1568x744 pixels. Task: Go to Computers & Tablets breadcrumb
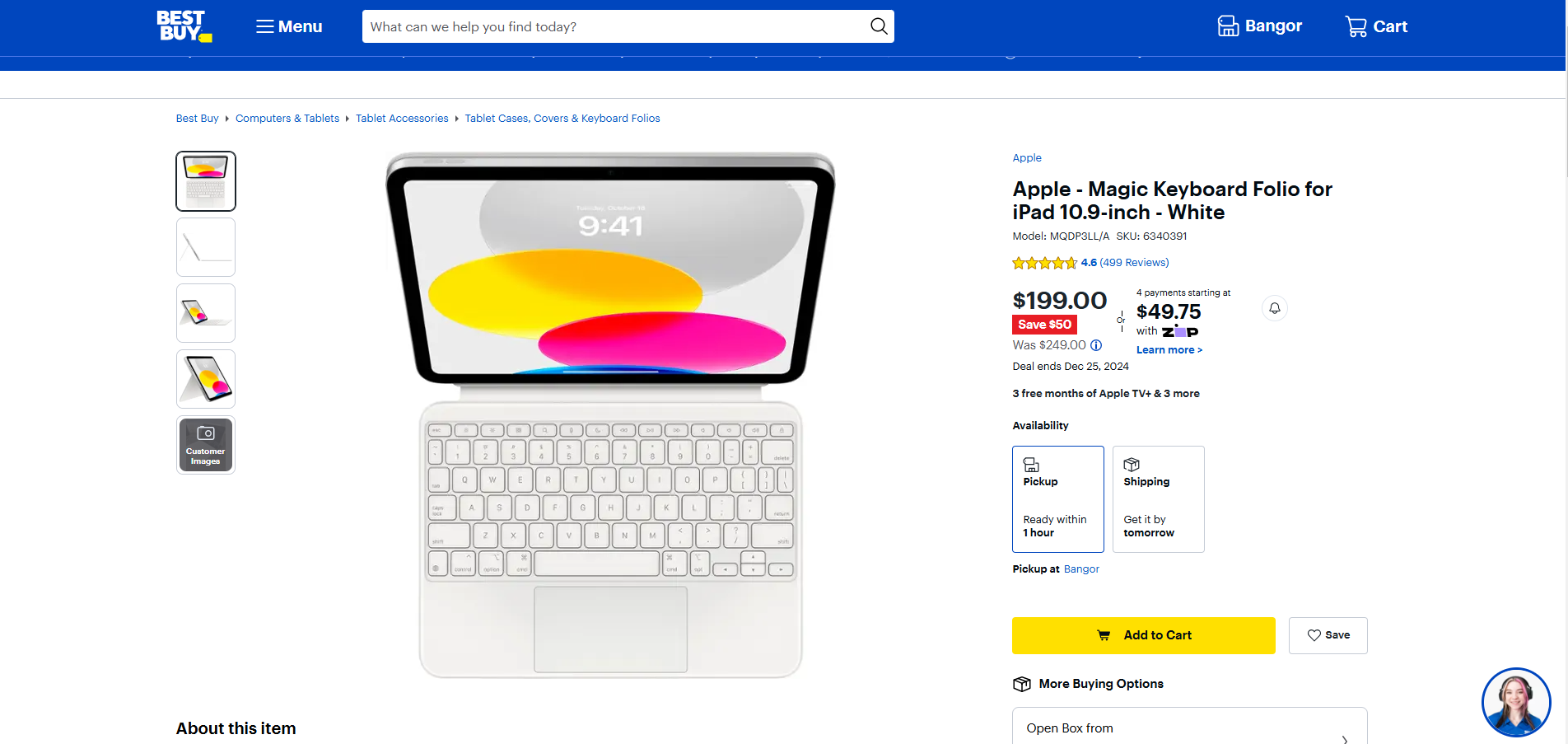[287, 119]
